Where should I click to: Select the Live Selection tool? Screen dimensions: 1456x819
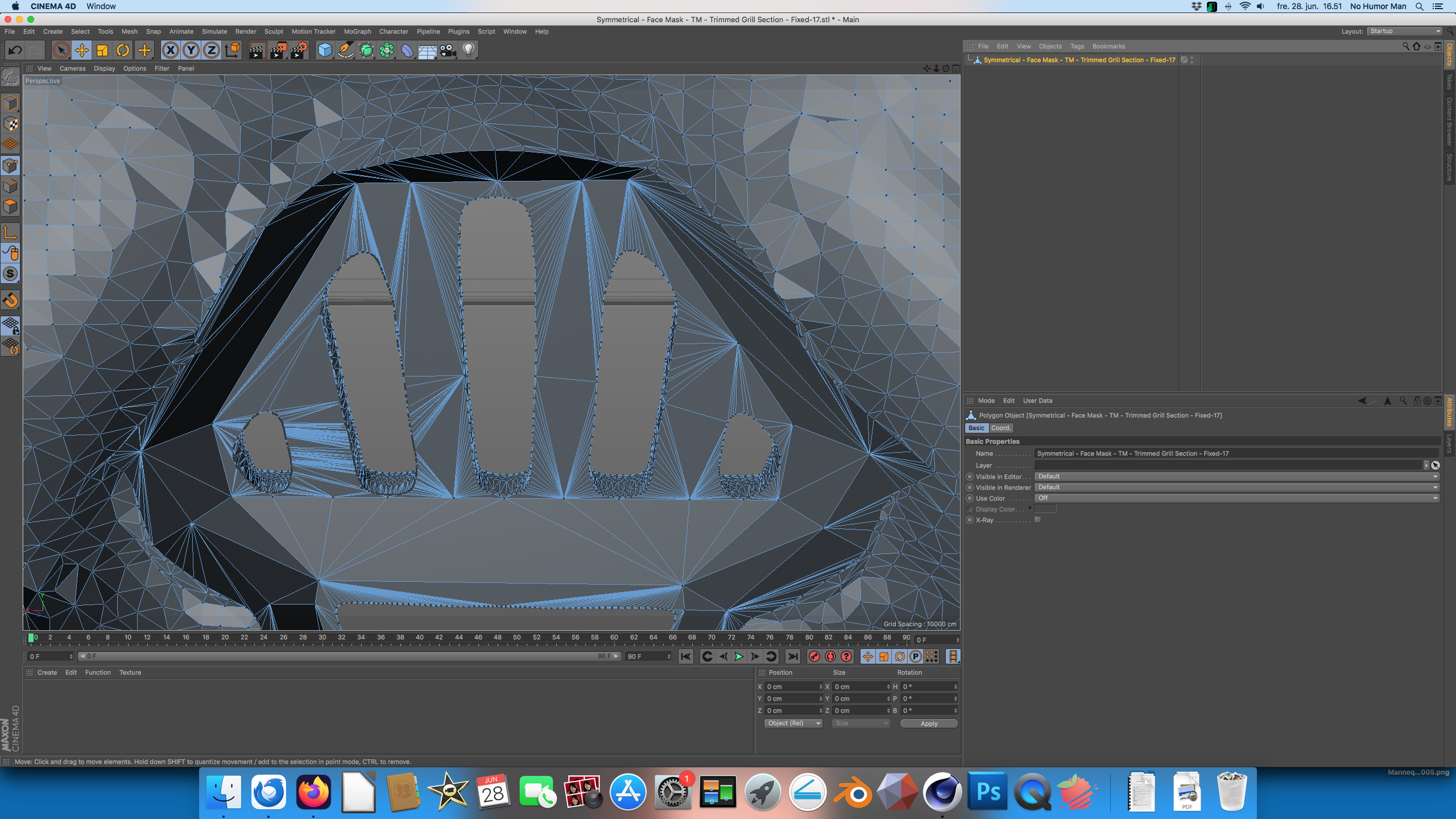(61, 50)
